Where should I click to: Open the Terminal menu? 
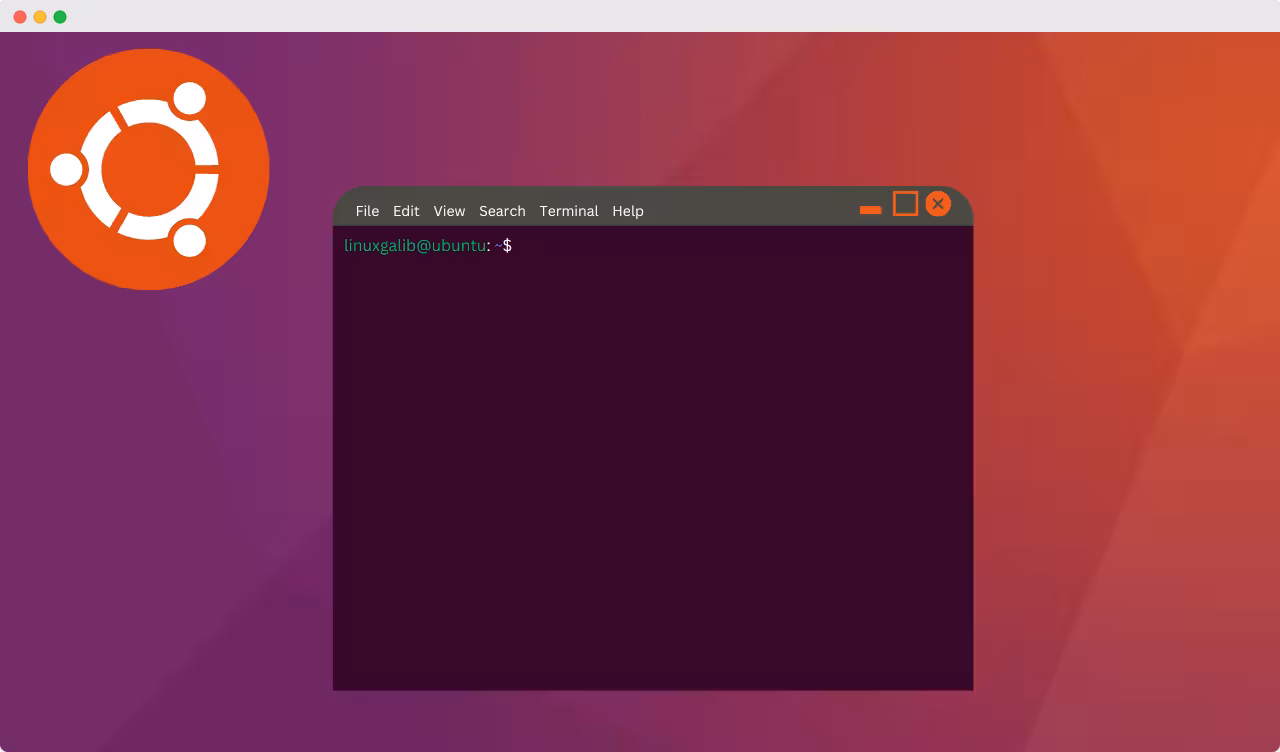tap(569, 211)
